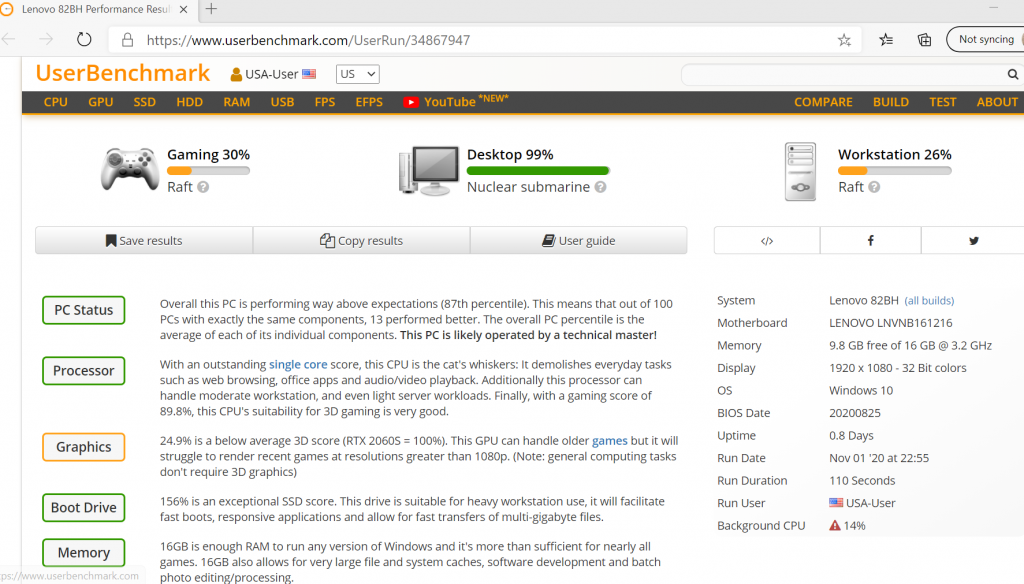Open help for Workstation Raft rating
The width and height of the screenshot is (1024, 584).
click(874, 187)
